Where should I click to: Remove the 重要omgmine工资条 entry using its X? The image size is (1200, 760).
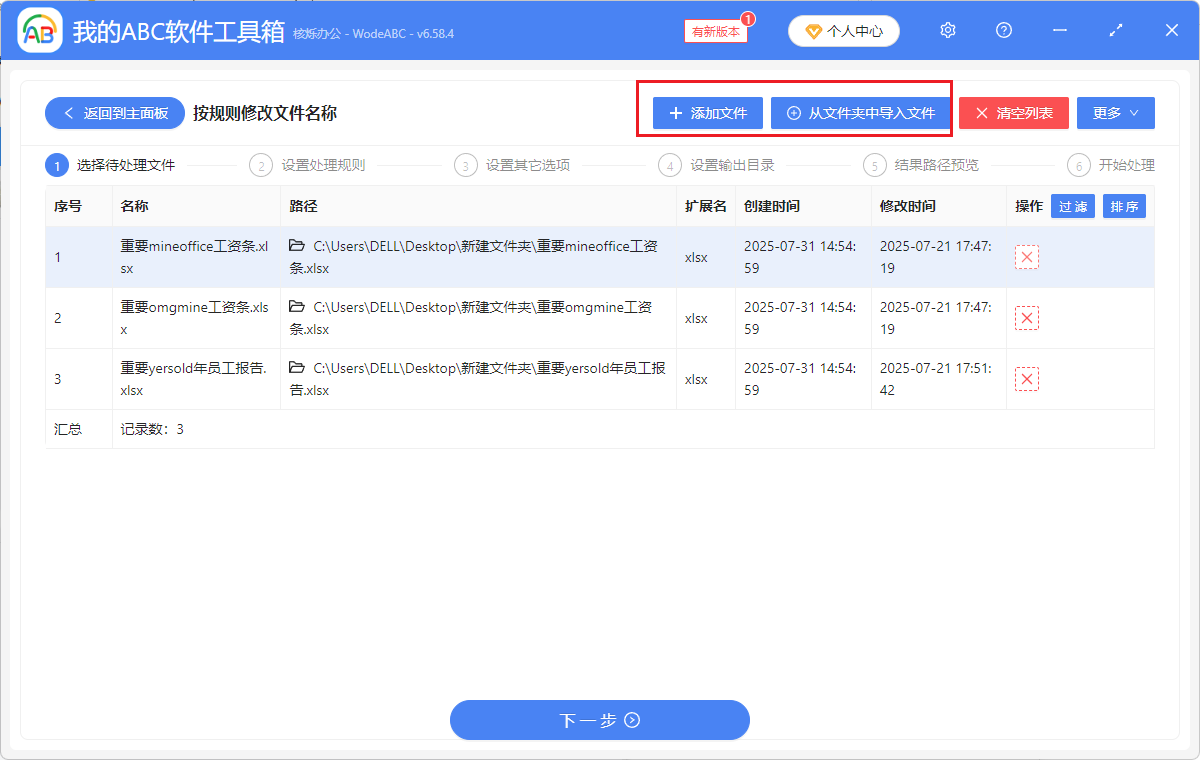[1026, 317]
